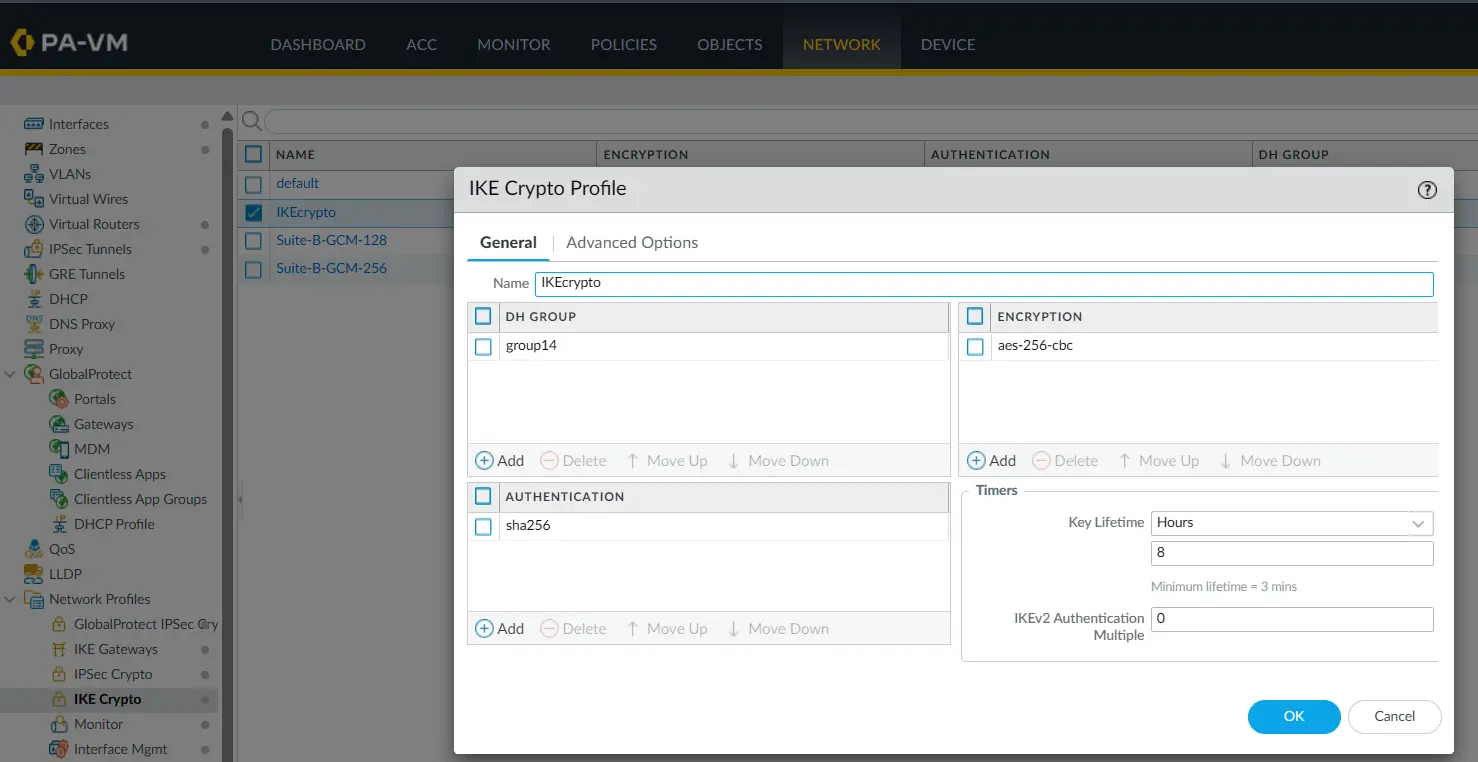
Task: Click the Clientless Apps icon
Action: [x=58, y=474]
